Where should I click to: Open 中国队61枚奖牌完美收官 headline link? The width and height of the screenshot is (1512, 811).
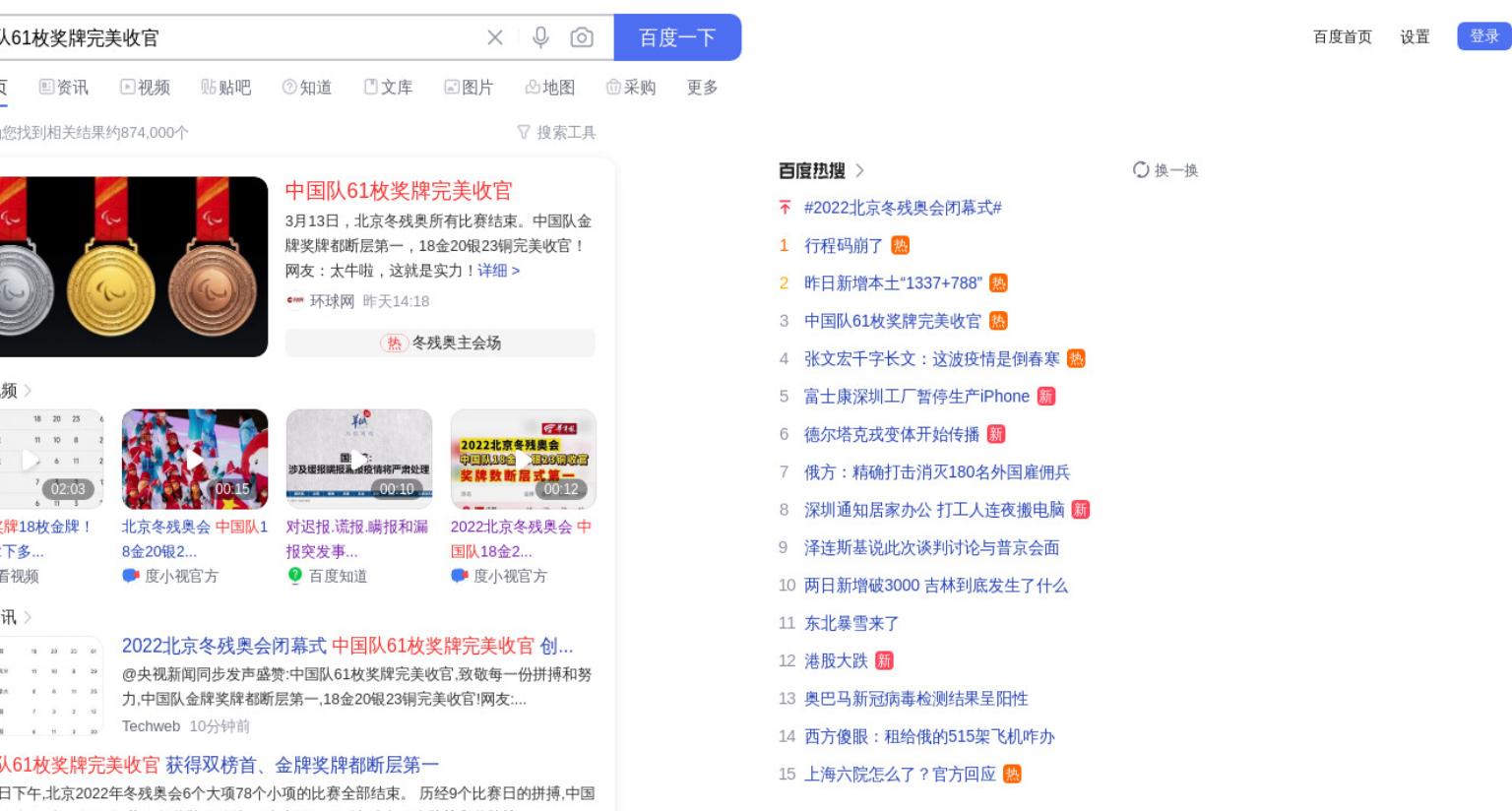[399, 191]
